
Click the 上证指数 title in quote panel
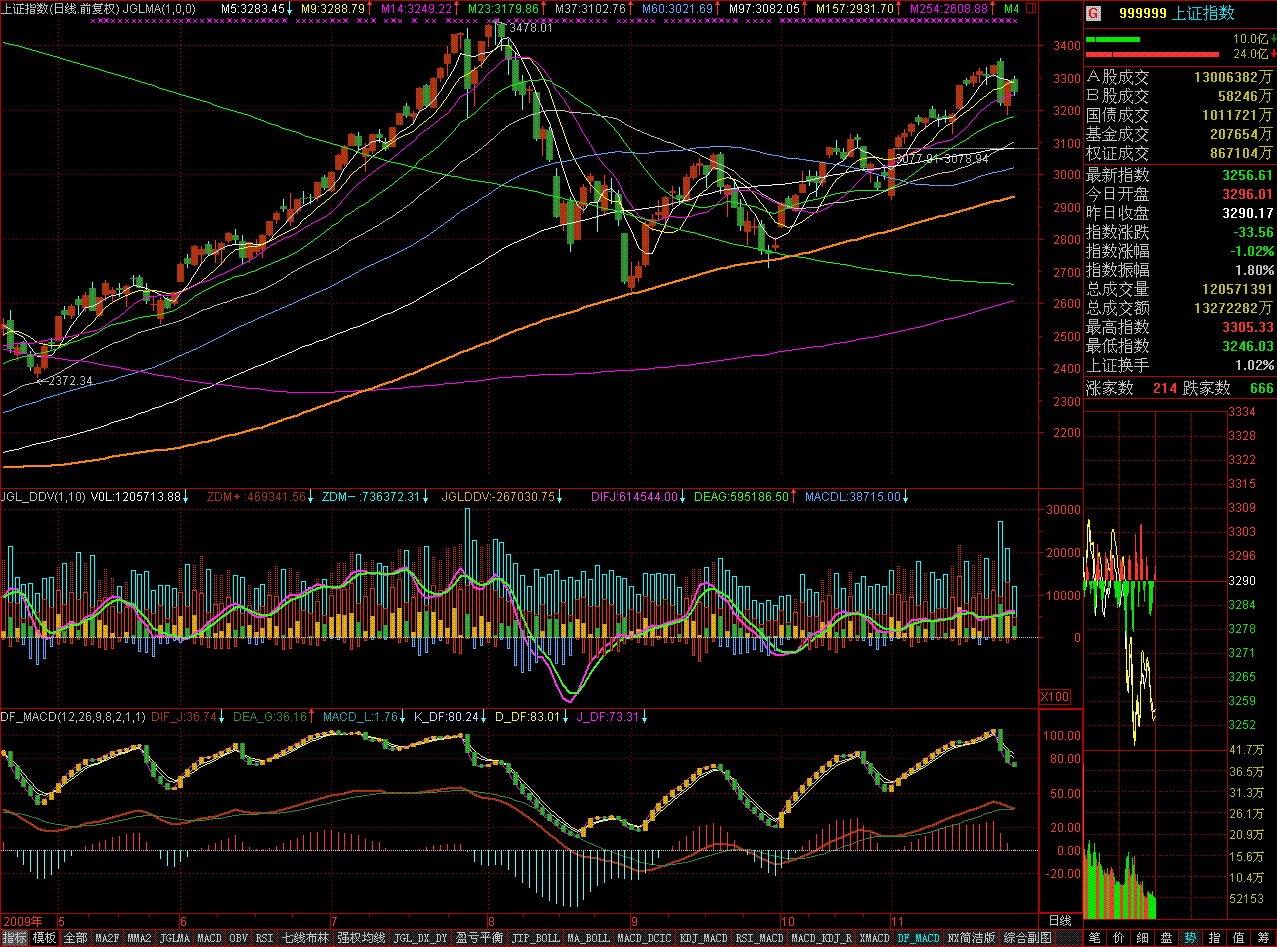1203,14
